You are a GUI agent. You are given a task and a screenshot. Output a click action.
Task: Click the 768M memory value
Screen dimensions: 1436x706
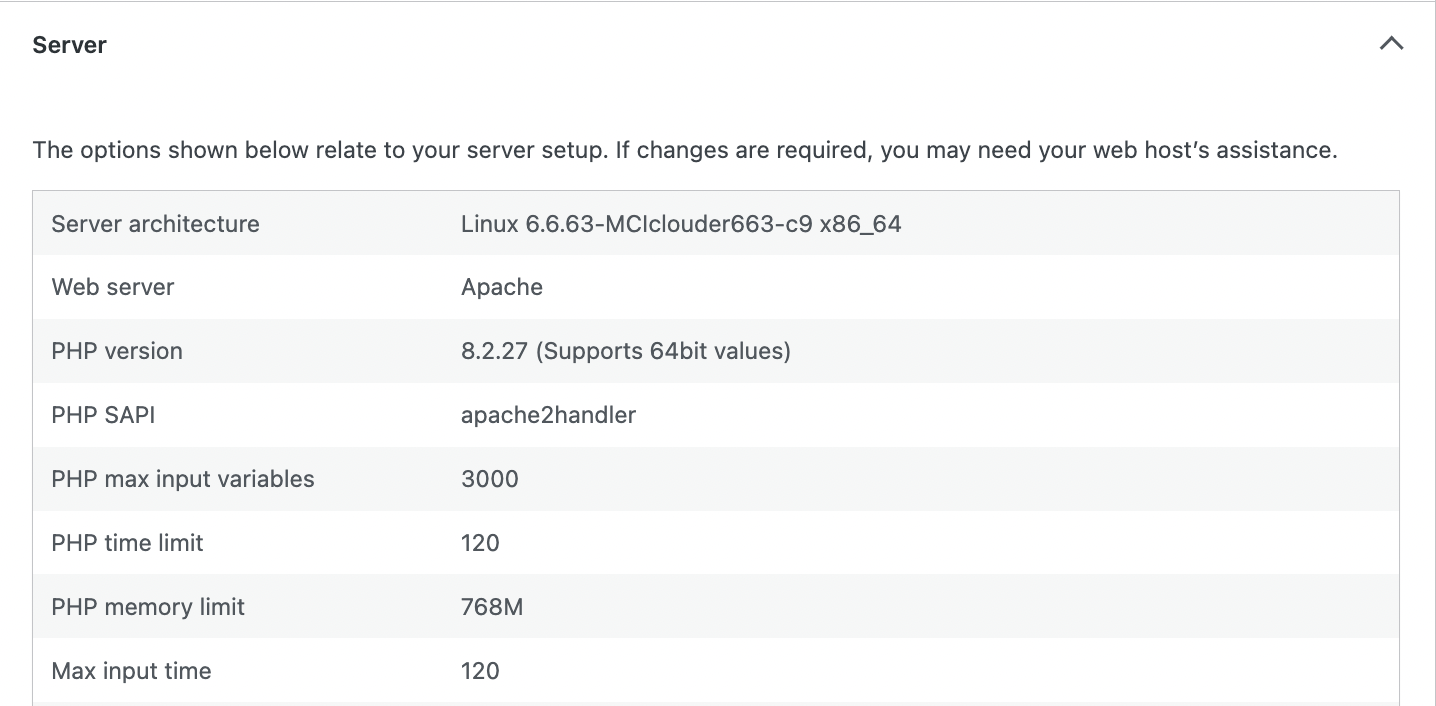[492, 607]
